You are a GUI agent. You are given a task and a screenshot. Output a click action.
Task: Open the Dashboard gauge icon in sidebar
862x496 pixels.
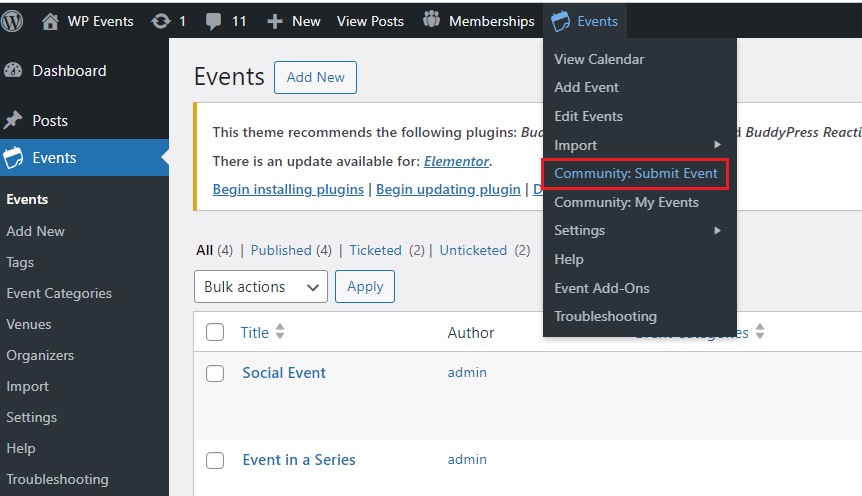click(x=13, y=70)
